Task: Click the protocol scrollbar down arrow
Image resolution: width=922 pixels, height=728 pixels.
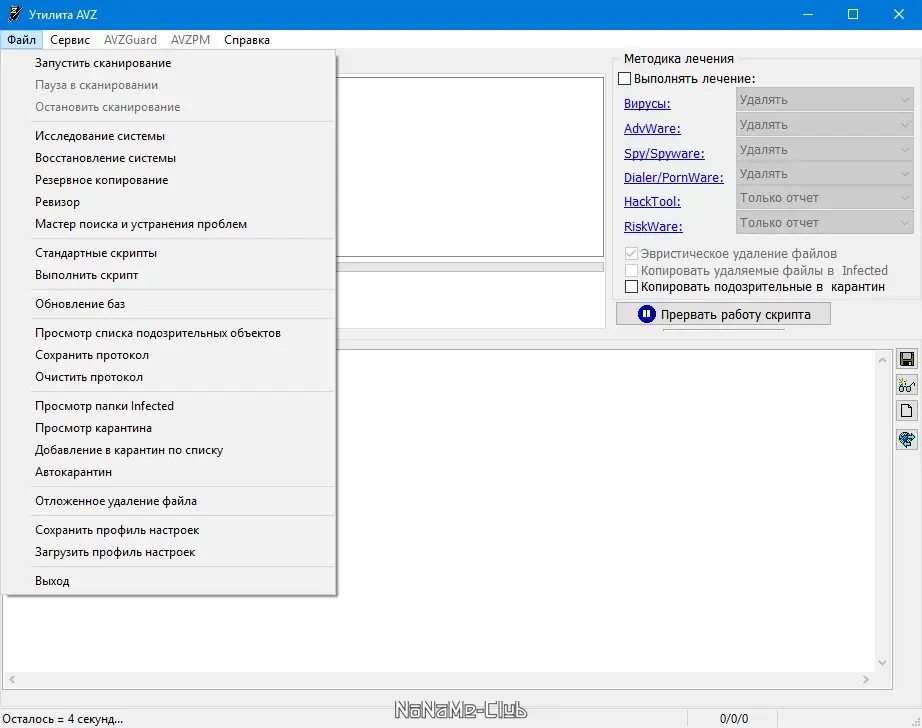Action: click(x=882, y=663)
